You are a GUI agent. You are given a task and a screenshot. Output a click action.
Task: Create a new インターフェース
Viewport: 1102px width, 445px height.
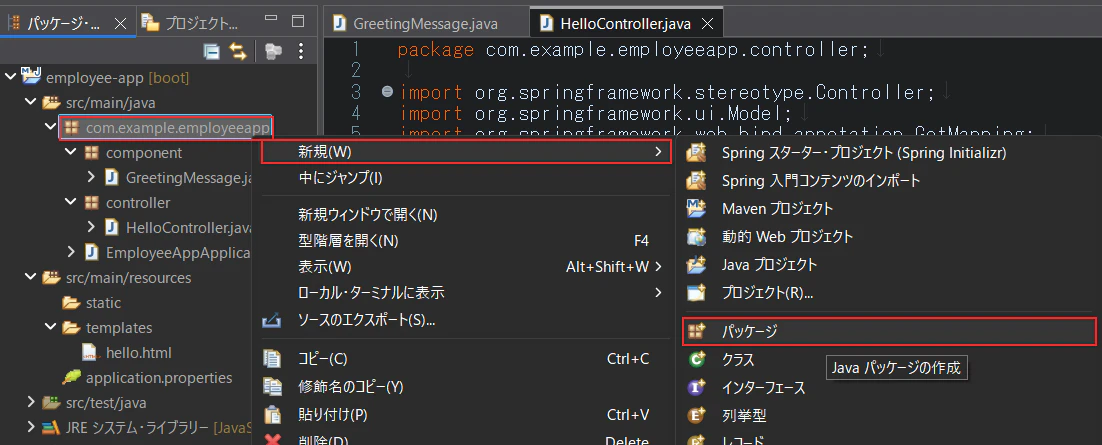coord(889,387)
